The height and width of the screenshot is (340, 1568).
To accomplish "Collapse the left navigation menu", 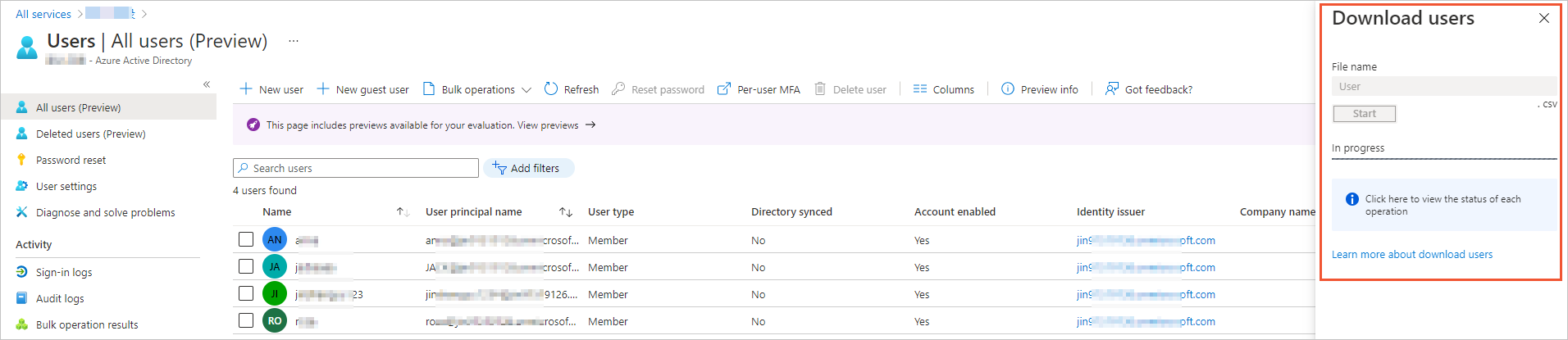I will 207,84.
